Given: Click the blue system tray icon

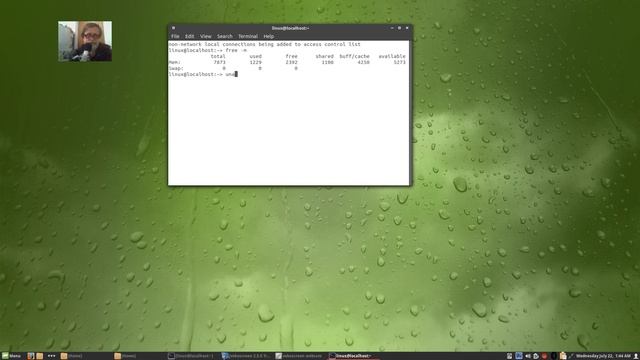Looking at the screenshot, I should [x=519, y=356].
